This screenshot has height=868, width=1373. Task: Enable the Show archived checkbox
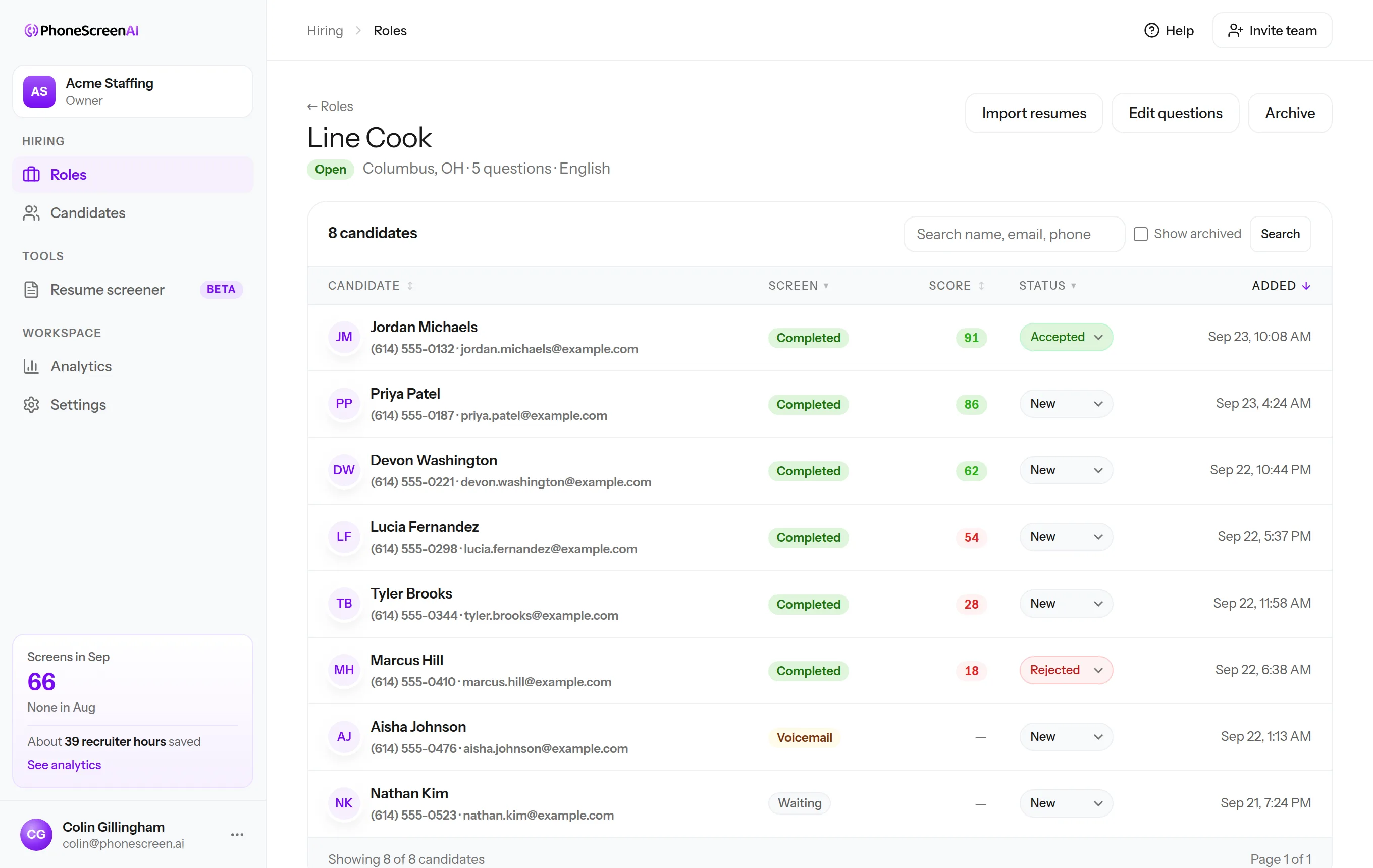[x=1140, y=234]
